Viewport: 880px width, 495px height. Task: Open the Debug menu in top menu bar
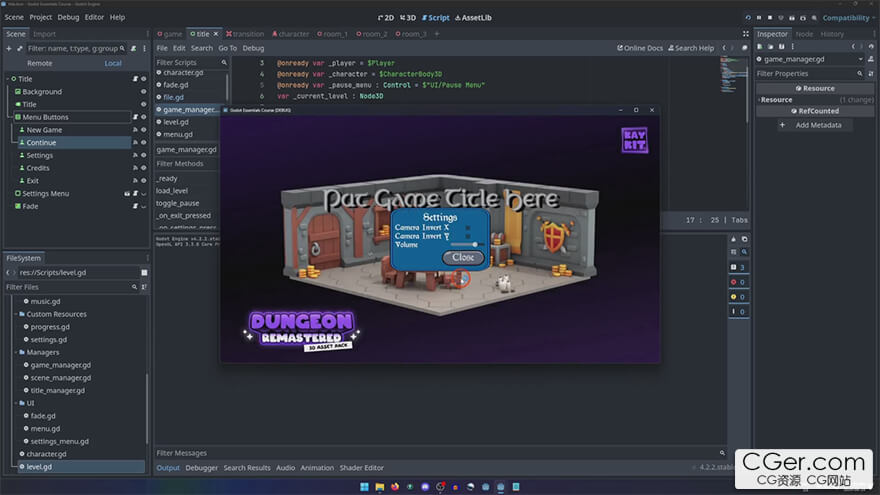tap(68, 17)
